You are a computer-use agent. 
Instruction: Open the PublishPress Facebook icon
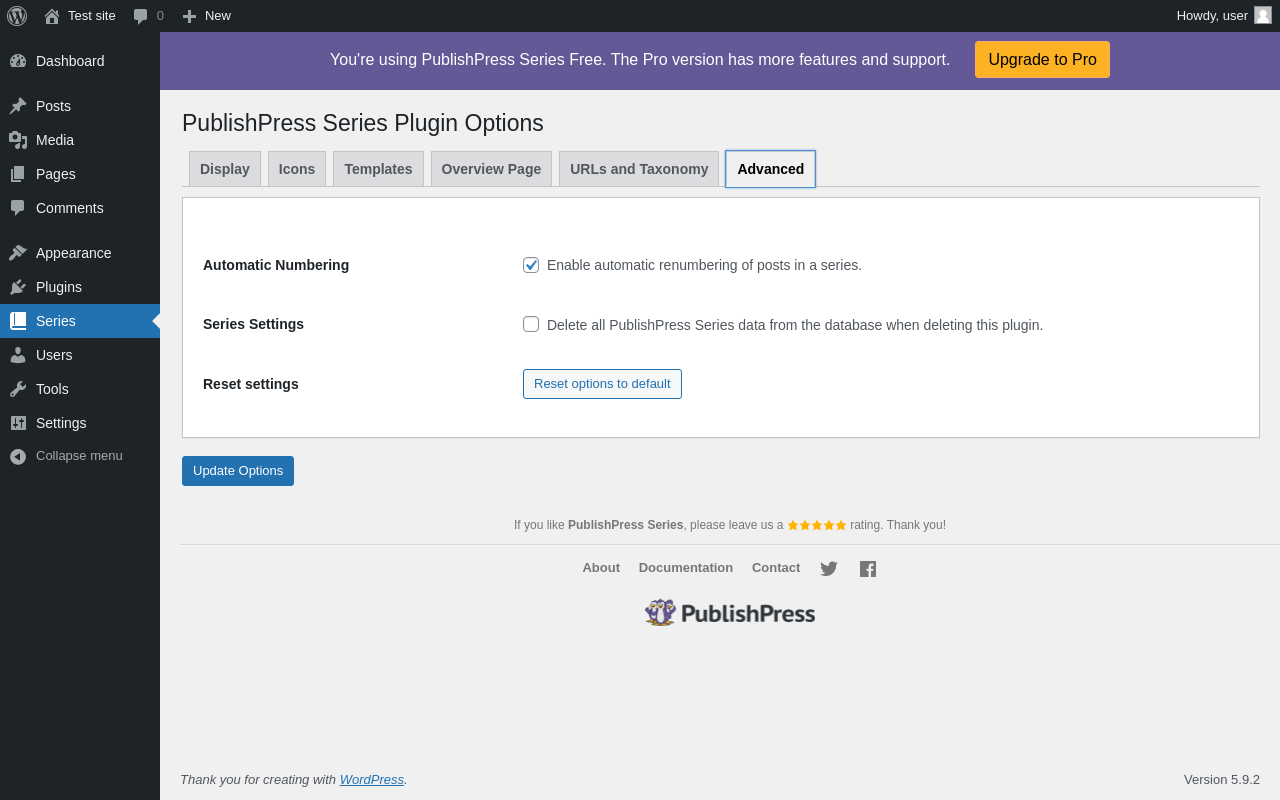pyautogui.click(x=868, y=569)
